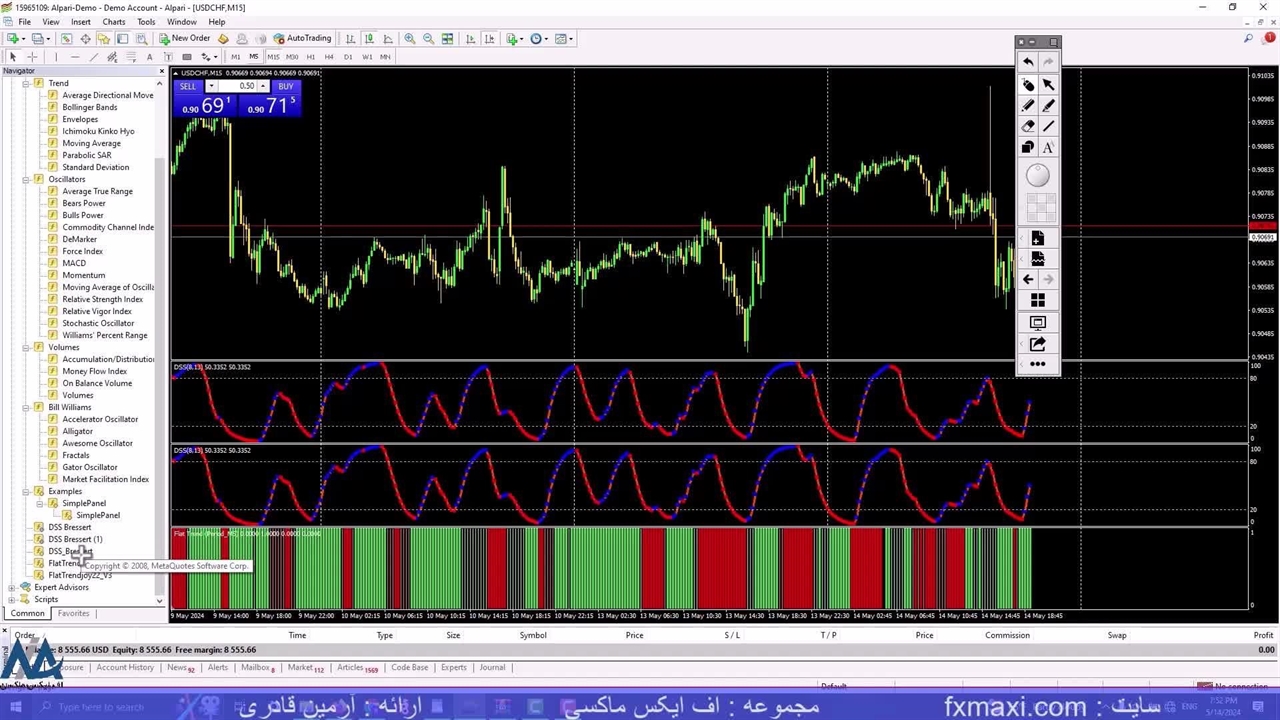Click the crosshair cursor tool
1280x720 pixels.
32,57
